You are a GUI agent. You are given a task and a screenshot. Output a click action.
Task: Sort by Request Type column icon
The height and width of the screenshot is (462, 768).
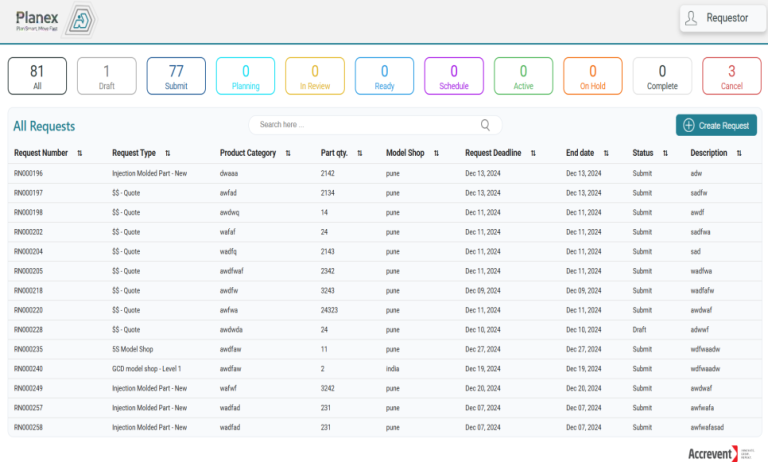(167, 153)
